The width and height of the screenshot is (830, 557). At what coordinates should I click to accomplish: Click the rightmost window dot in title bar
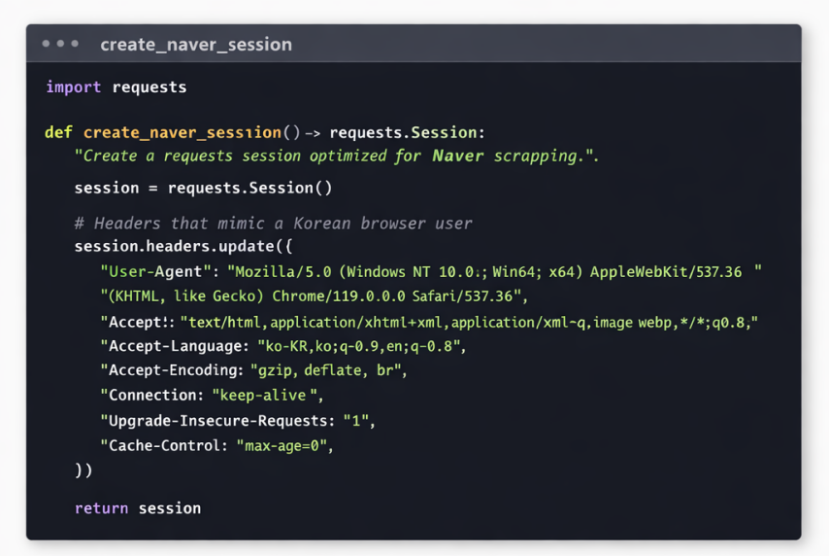pos(74,45)
